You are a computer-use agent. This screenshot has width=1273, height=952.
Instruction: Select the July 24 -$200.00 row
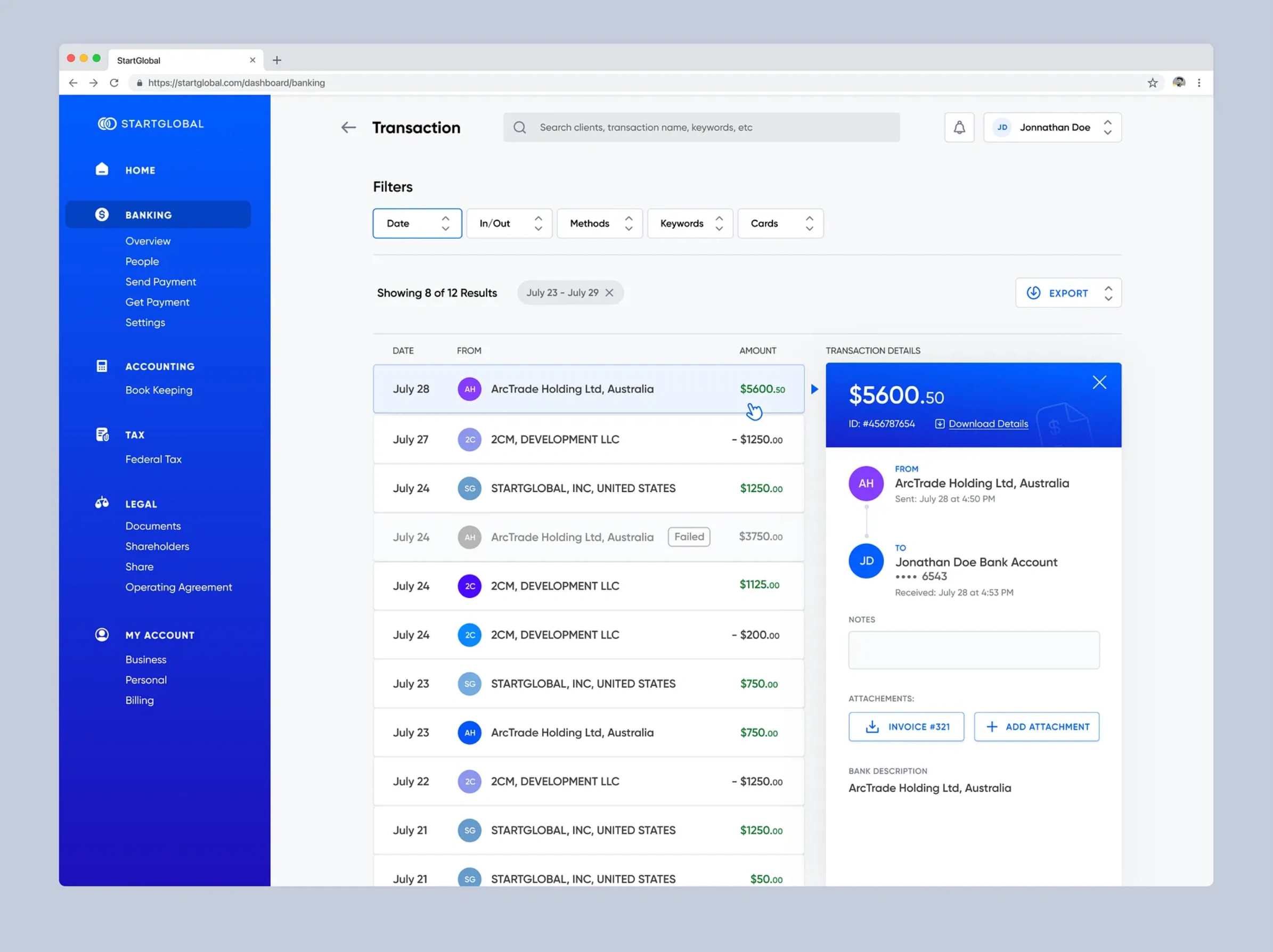click(x=589, y=635)
